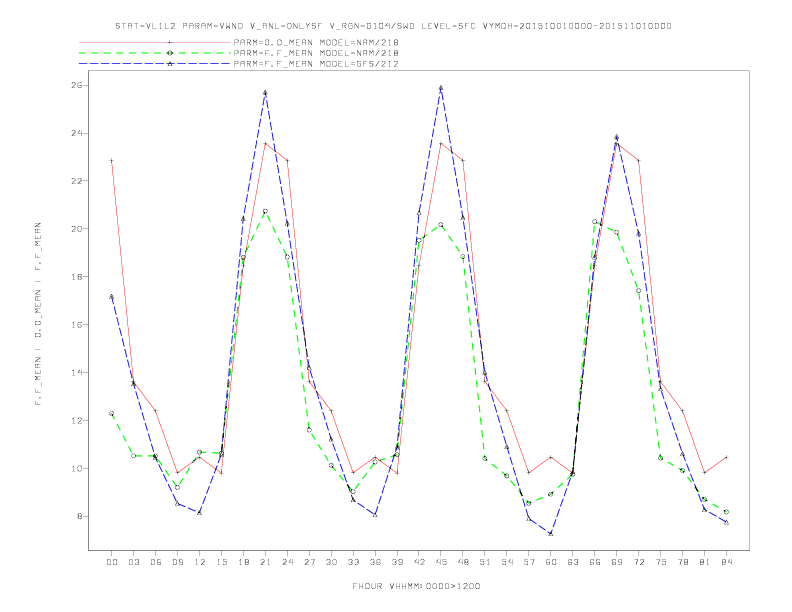
Task: Click x-axis tick label 00
Action: click(112, 562)
